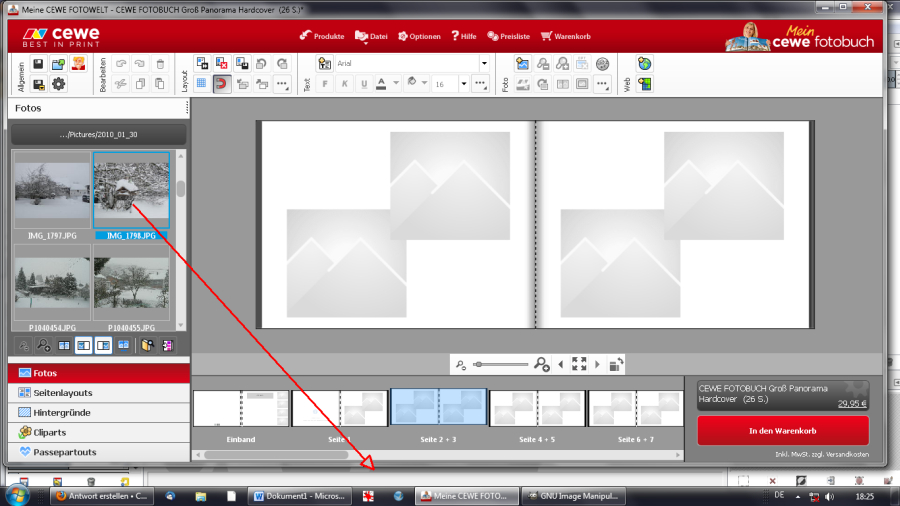
Task: Click the cut scissors icon
Action: [121, 84]
